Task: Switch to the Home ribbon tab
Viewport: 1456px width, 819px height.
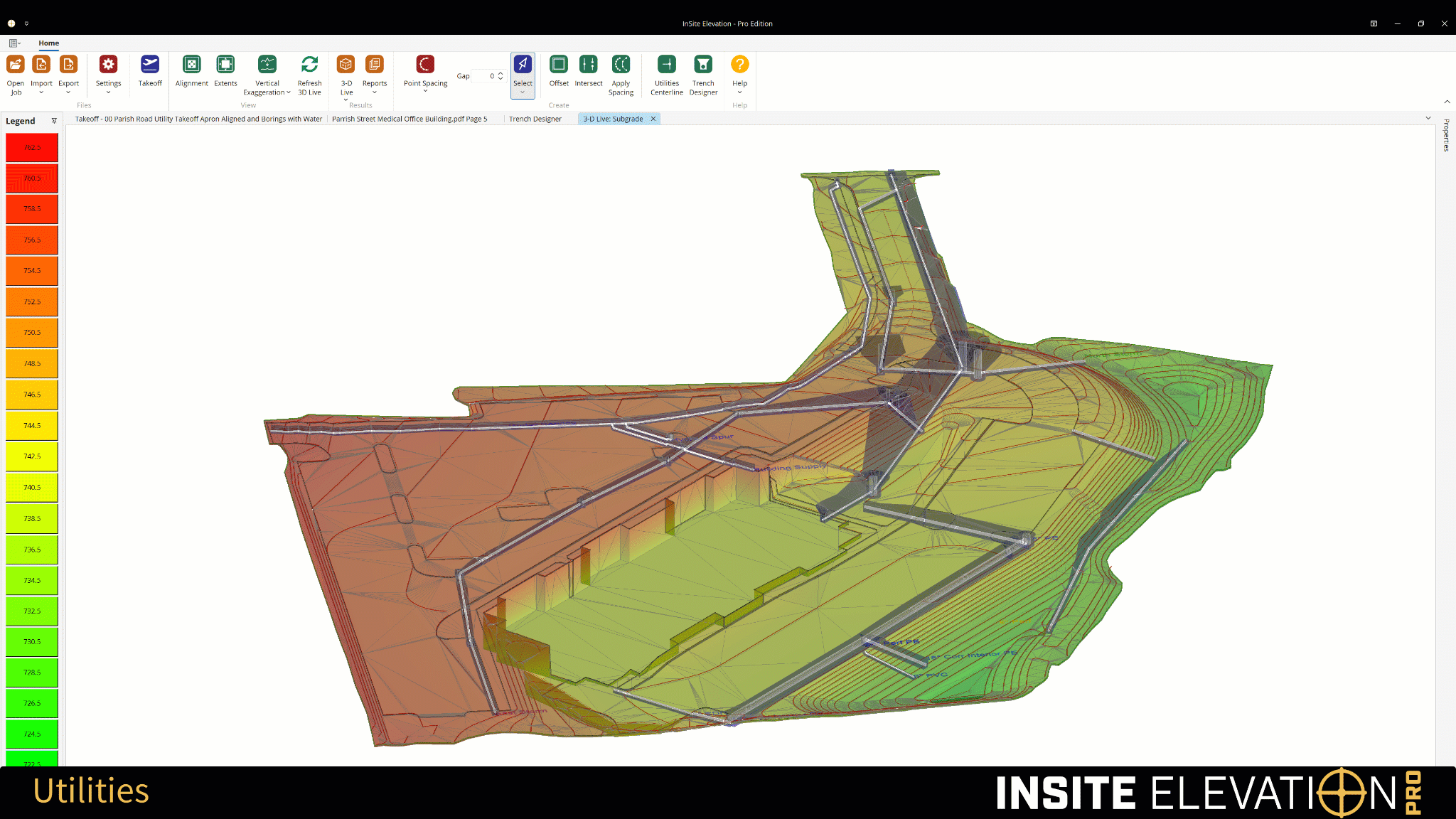Action: click(48, 43)
